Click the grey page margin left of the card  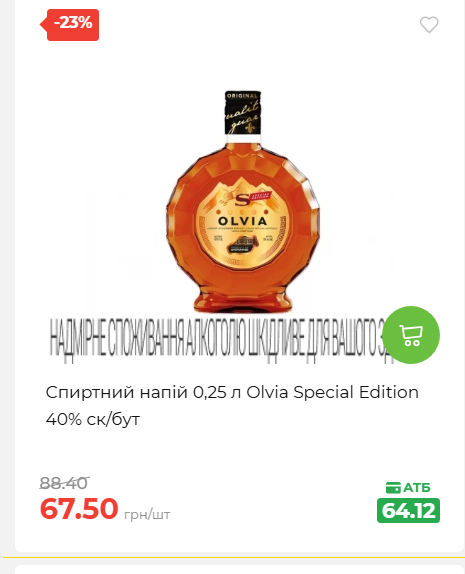click(x=7, y=275)
